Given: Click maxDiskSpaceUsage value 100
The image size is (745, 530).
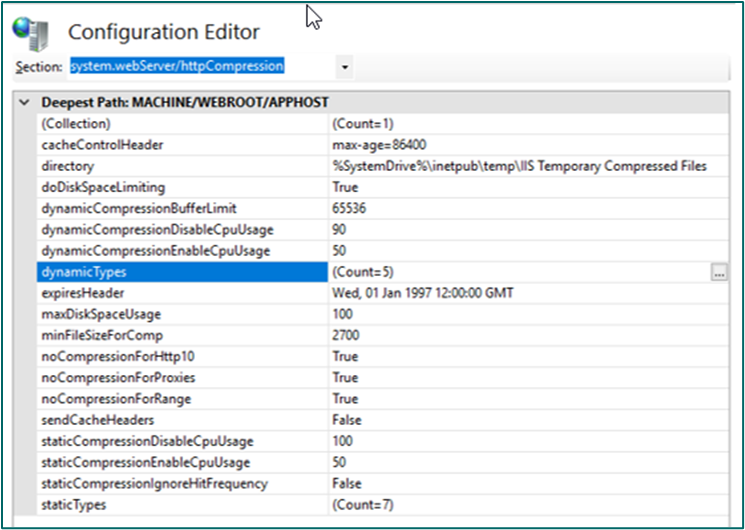Looking at the screenshot, I should tap(342, 314).
